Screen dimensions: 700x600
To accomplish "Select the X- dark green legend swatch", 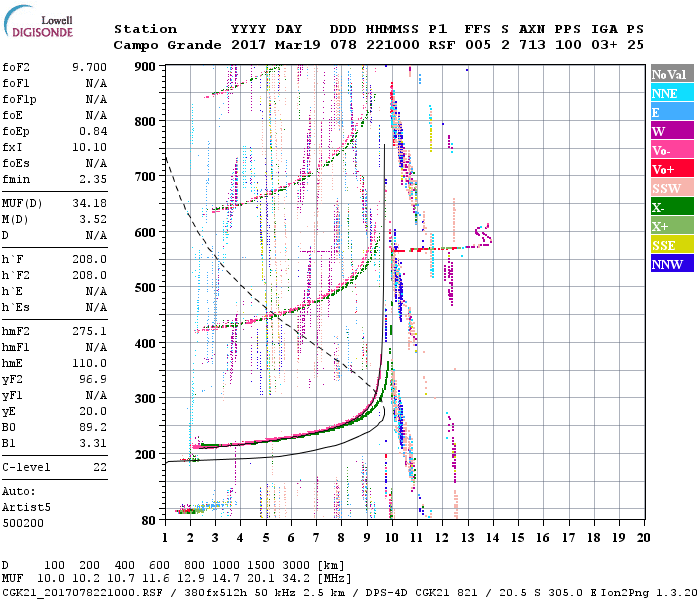I will (672, 207).
